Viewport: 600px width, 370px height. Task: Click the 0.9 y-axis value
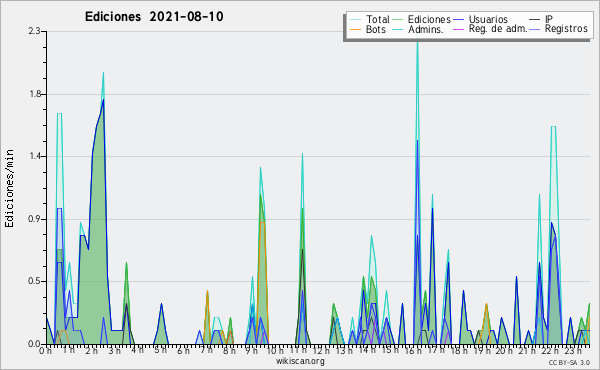34,219
